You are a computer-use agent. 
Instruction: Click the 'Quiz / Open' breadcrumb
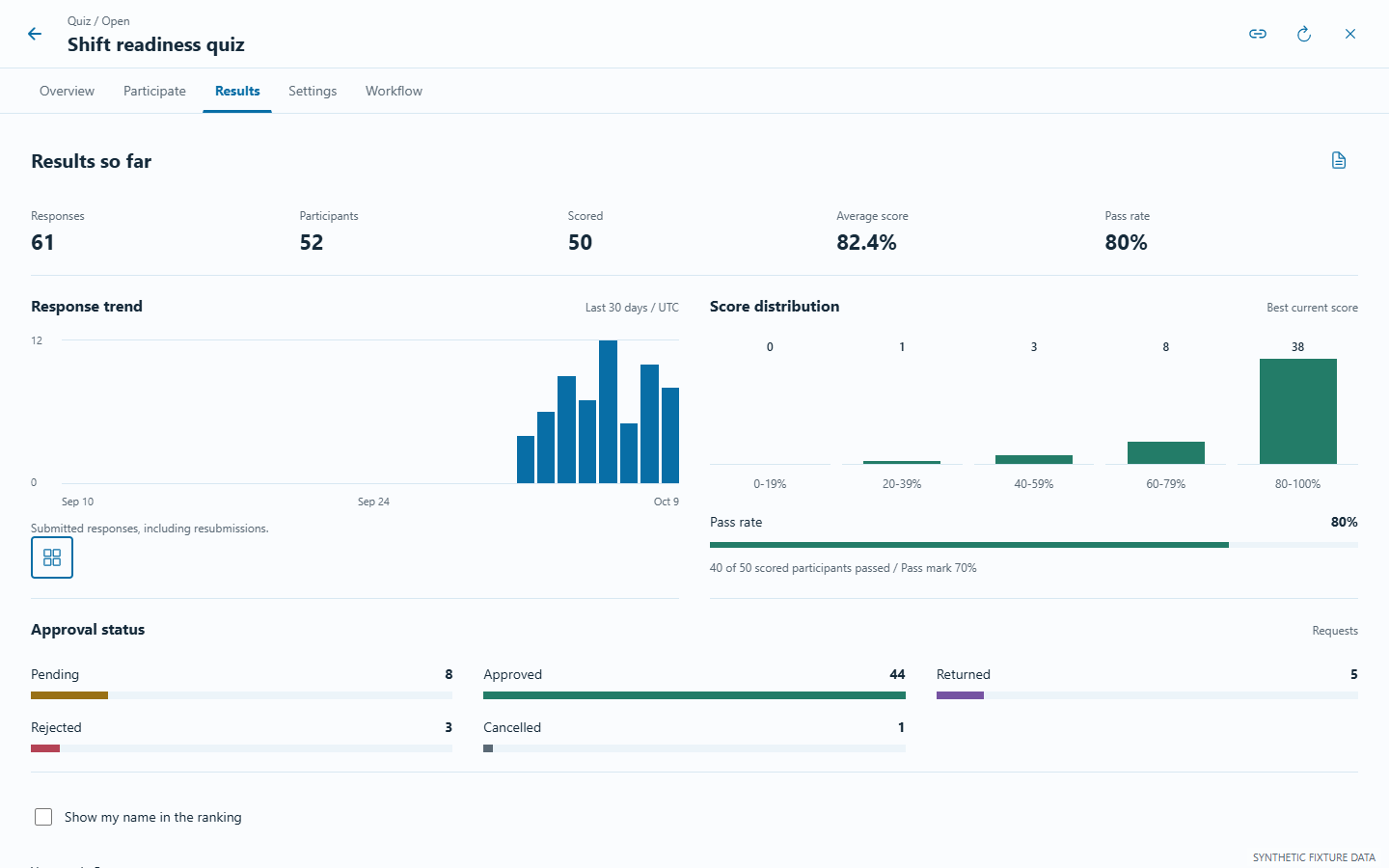click(98, 21)
